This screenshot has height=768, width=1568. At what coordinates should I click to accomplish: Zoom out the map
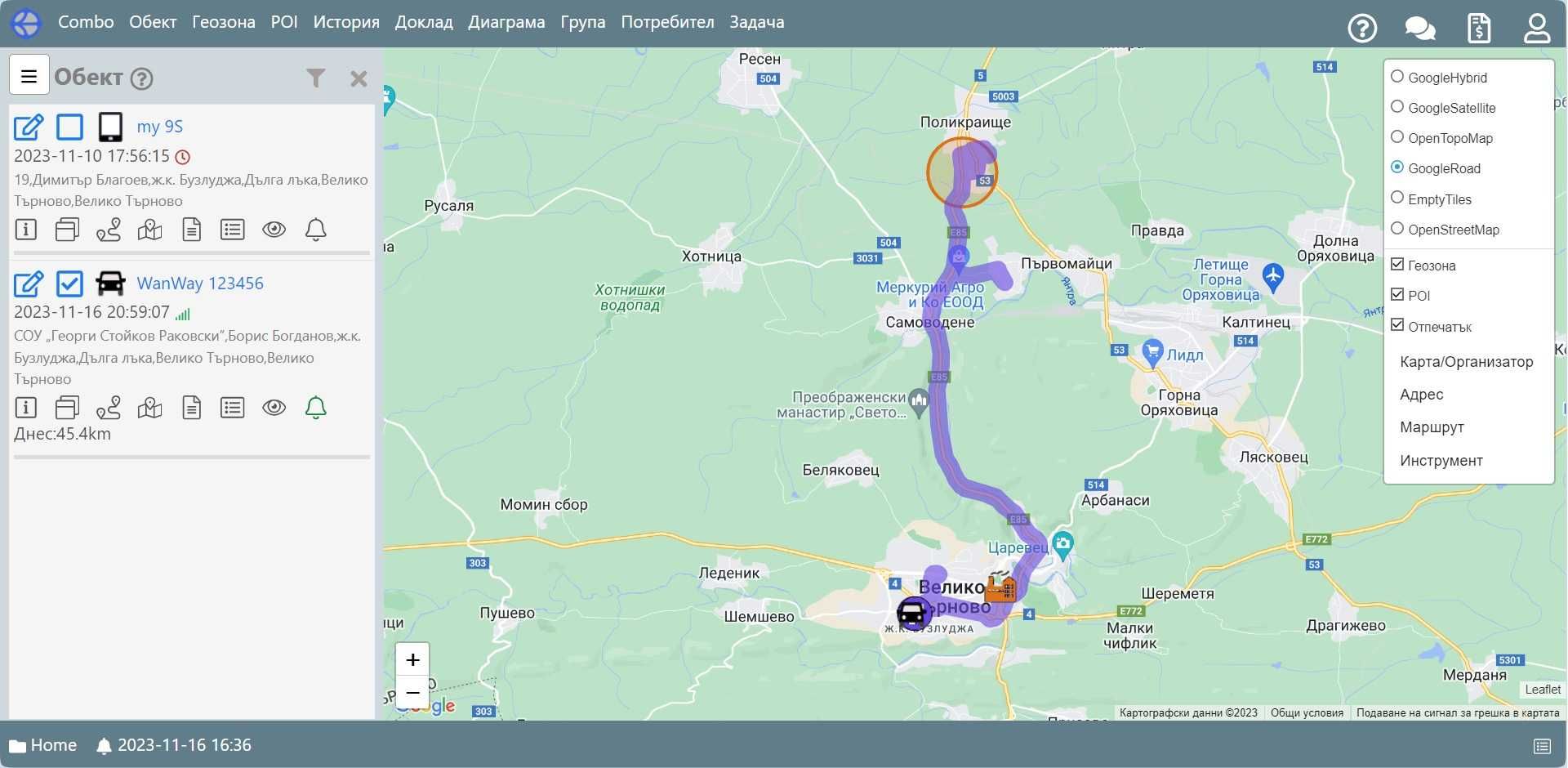point(412,693)
